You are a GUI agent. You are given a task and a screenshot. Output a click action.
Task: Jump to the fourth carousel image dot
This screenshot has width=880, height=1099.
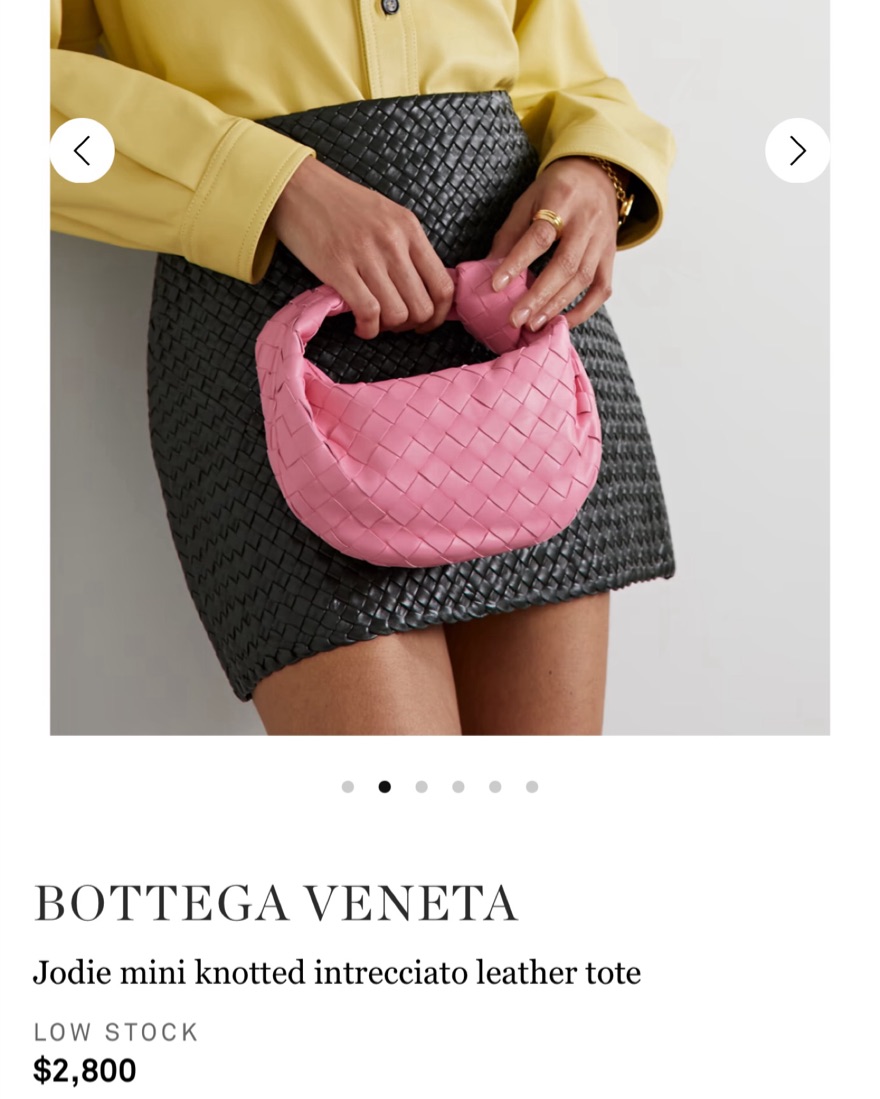(x=458, y=786)
